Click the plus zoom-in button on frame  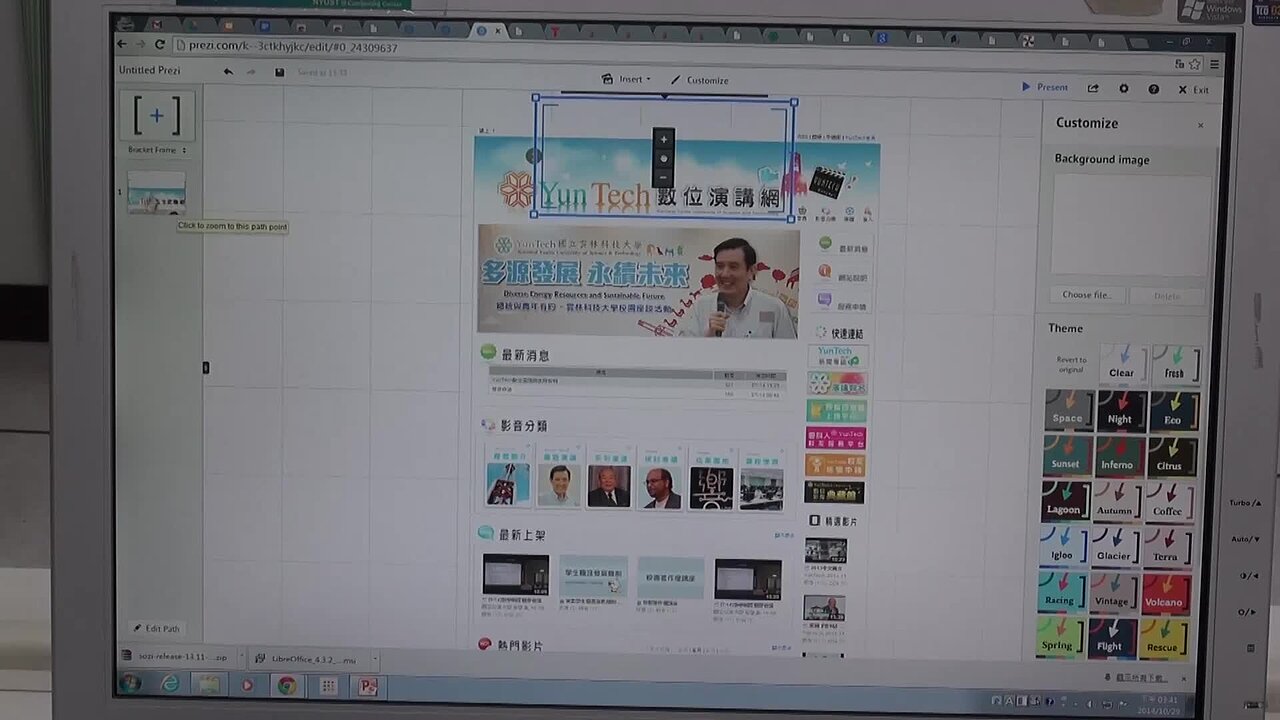[x=663, y=139]
